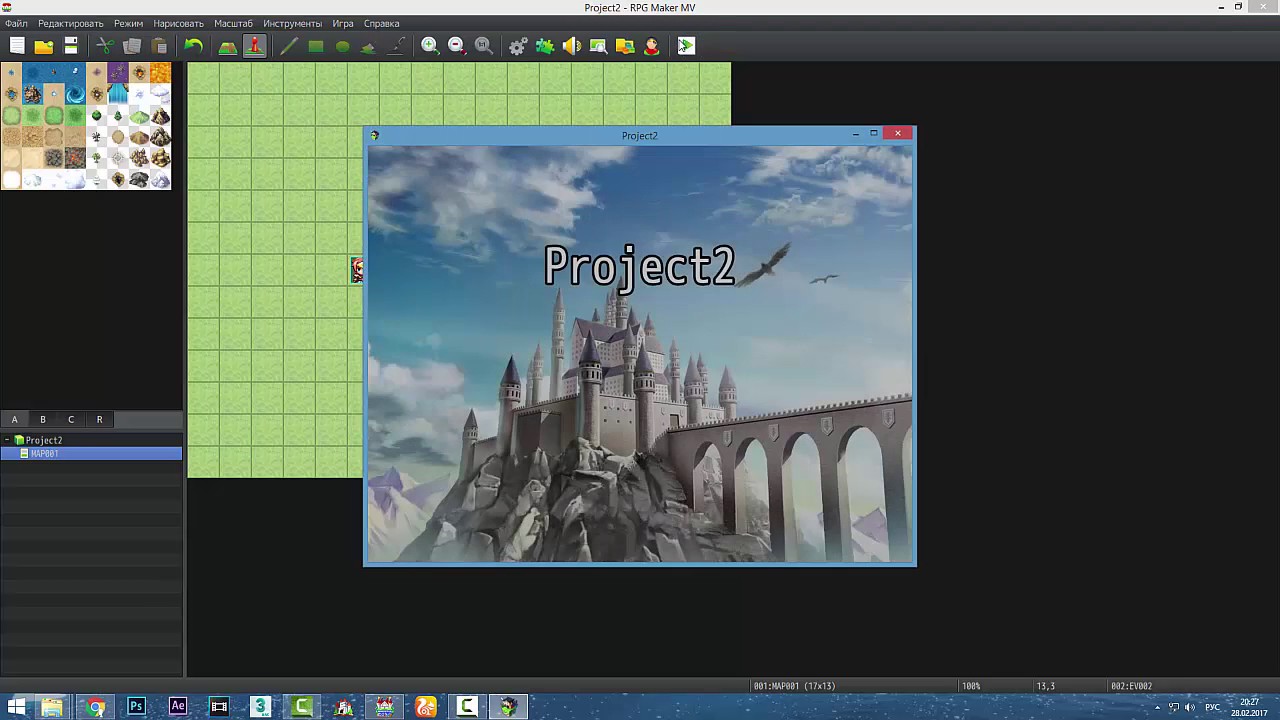Select the Rectangle drawing tool
Viewport: 1280px width, 720px height.
click(316, 46)
